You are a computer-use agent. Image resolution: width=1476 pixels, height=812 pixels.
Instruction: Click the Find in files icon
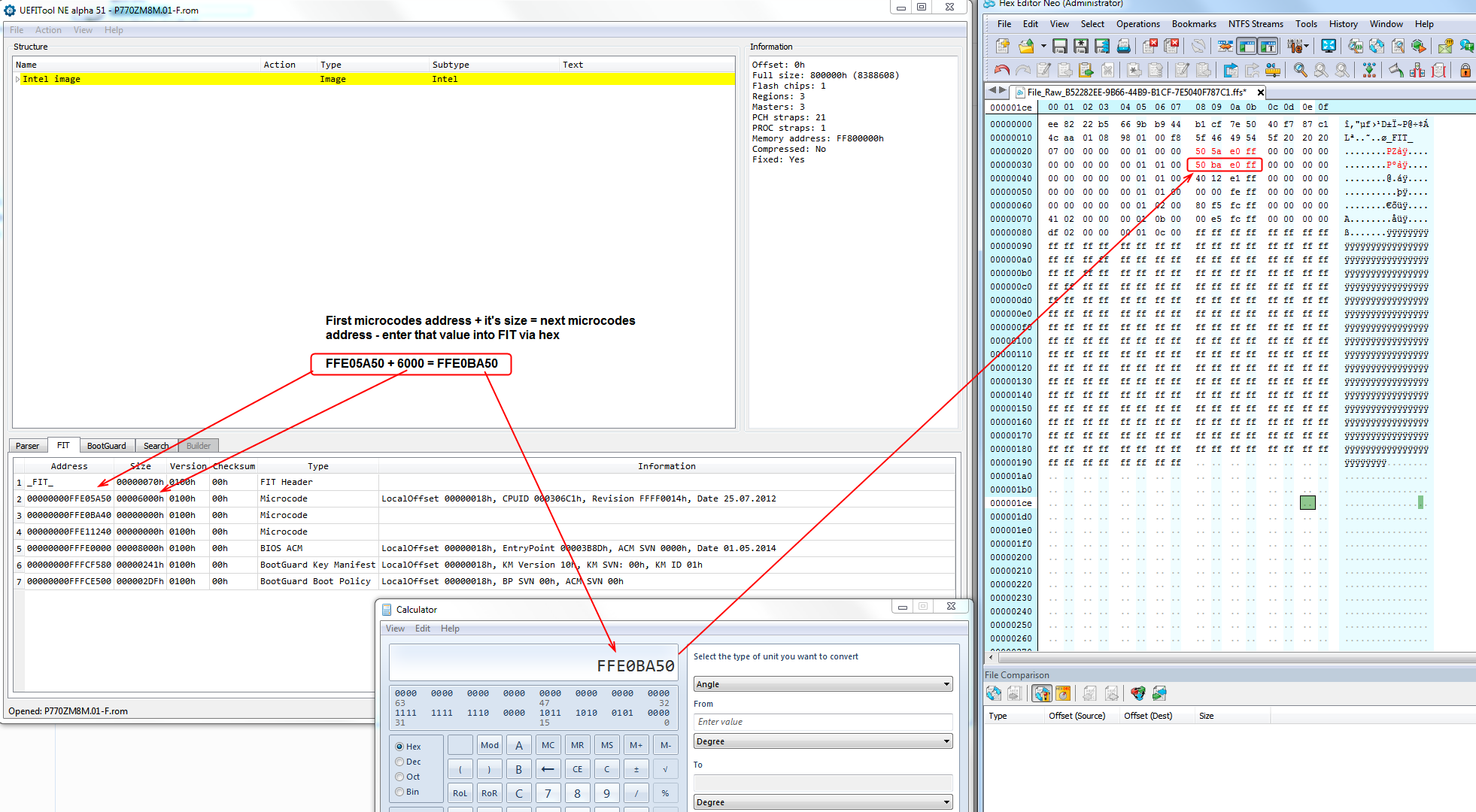click(x=1356, y=46)
